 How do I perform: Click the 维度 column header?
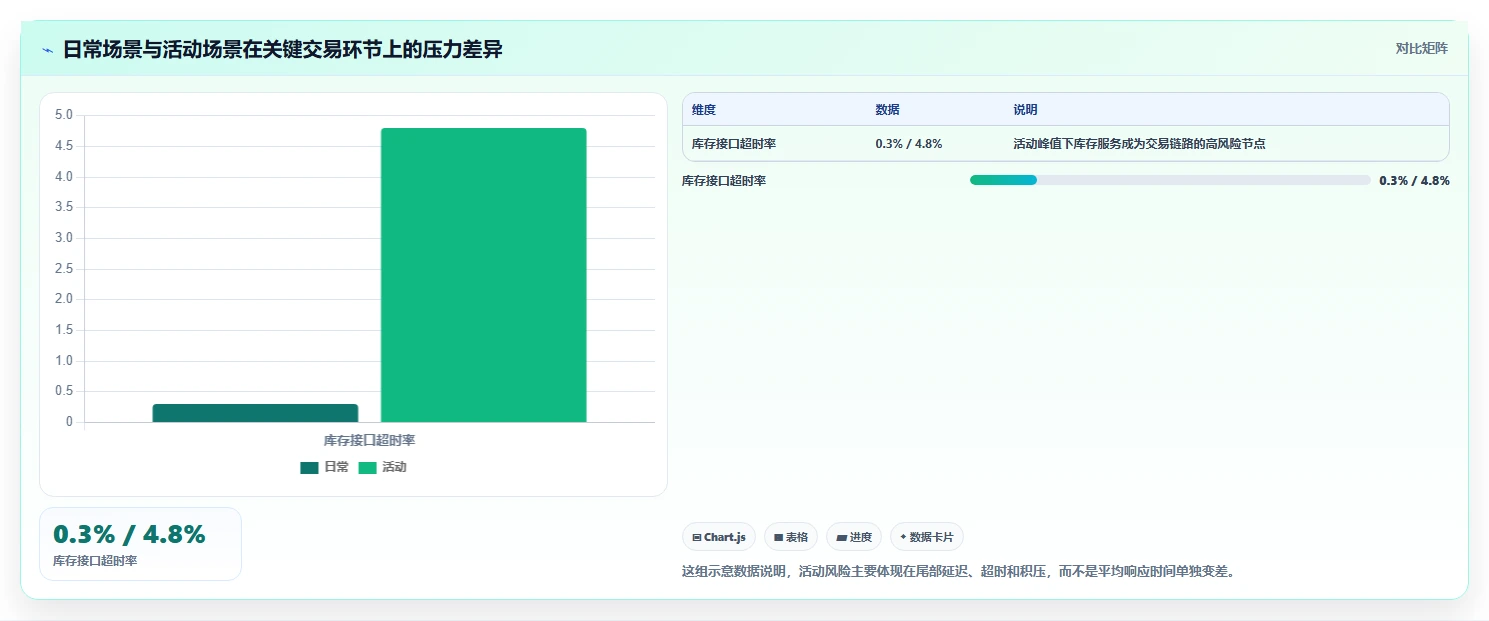pyautogui.click(x=704, y=110)
